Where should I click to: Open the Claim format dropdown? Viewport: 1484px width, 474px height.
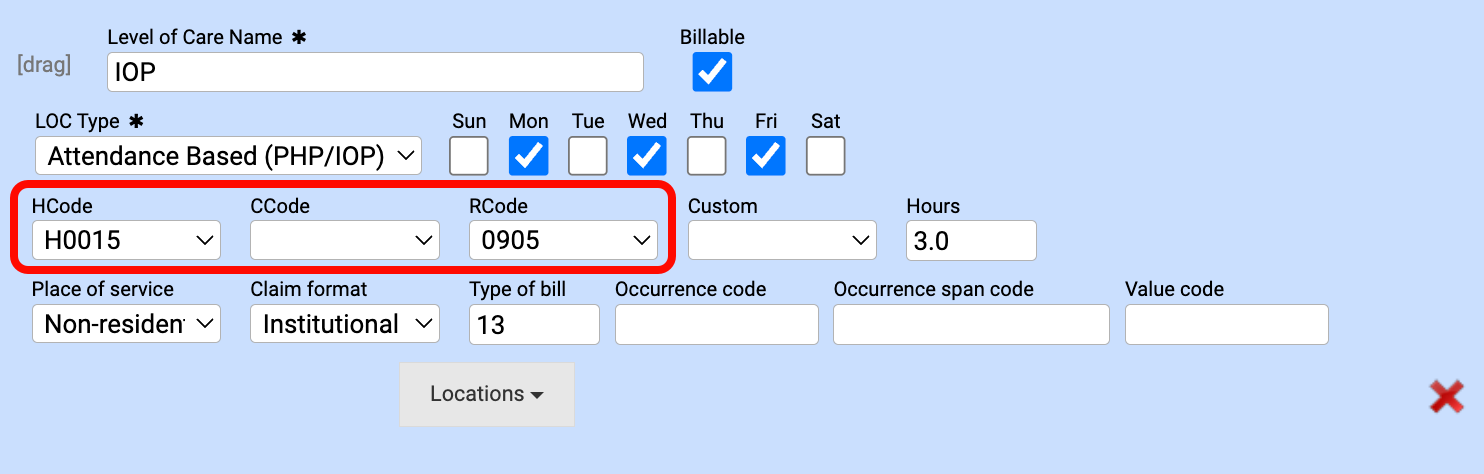[345, 324]
